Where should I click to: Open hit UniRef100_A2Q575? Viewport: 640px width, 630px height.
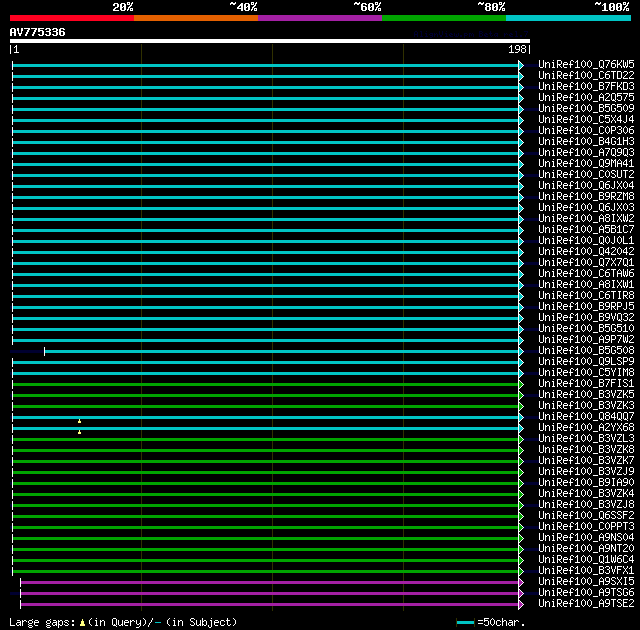[x=586, y=98]
